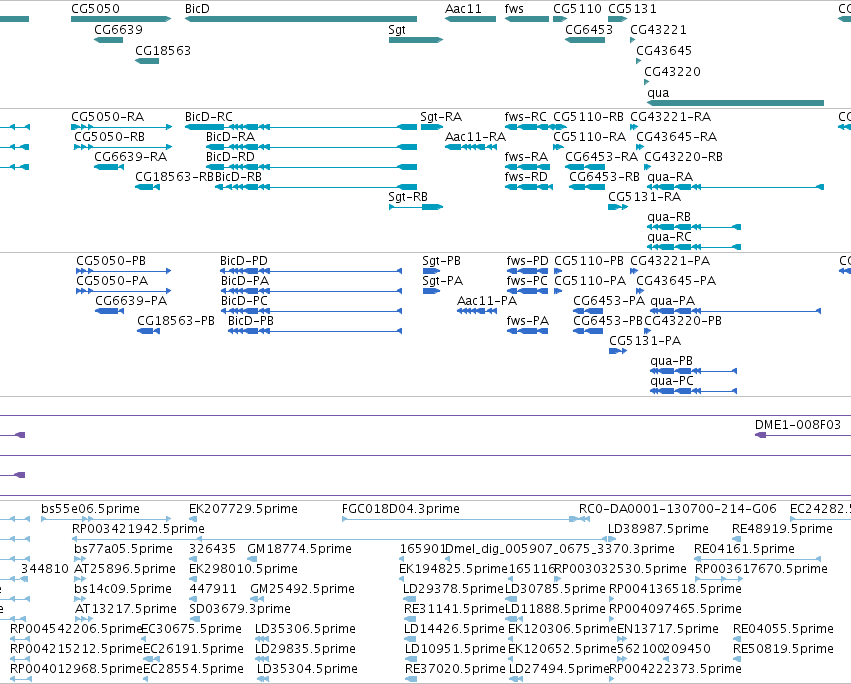Click protein fws-PD

tap(527, 271)
